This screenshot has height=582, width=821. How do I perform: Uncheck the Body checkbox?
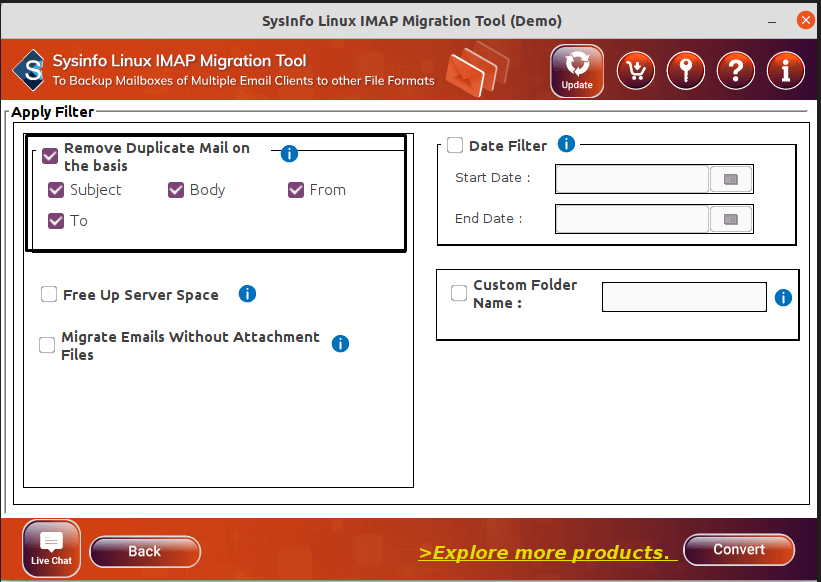click(x=176, y=190)
